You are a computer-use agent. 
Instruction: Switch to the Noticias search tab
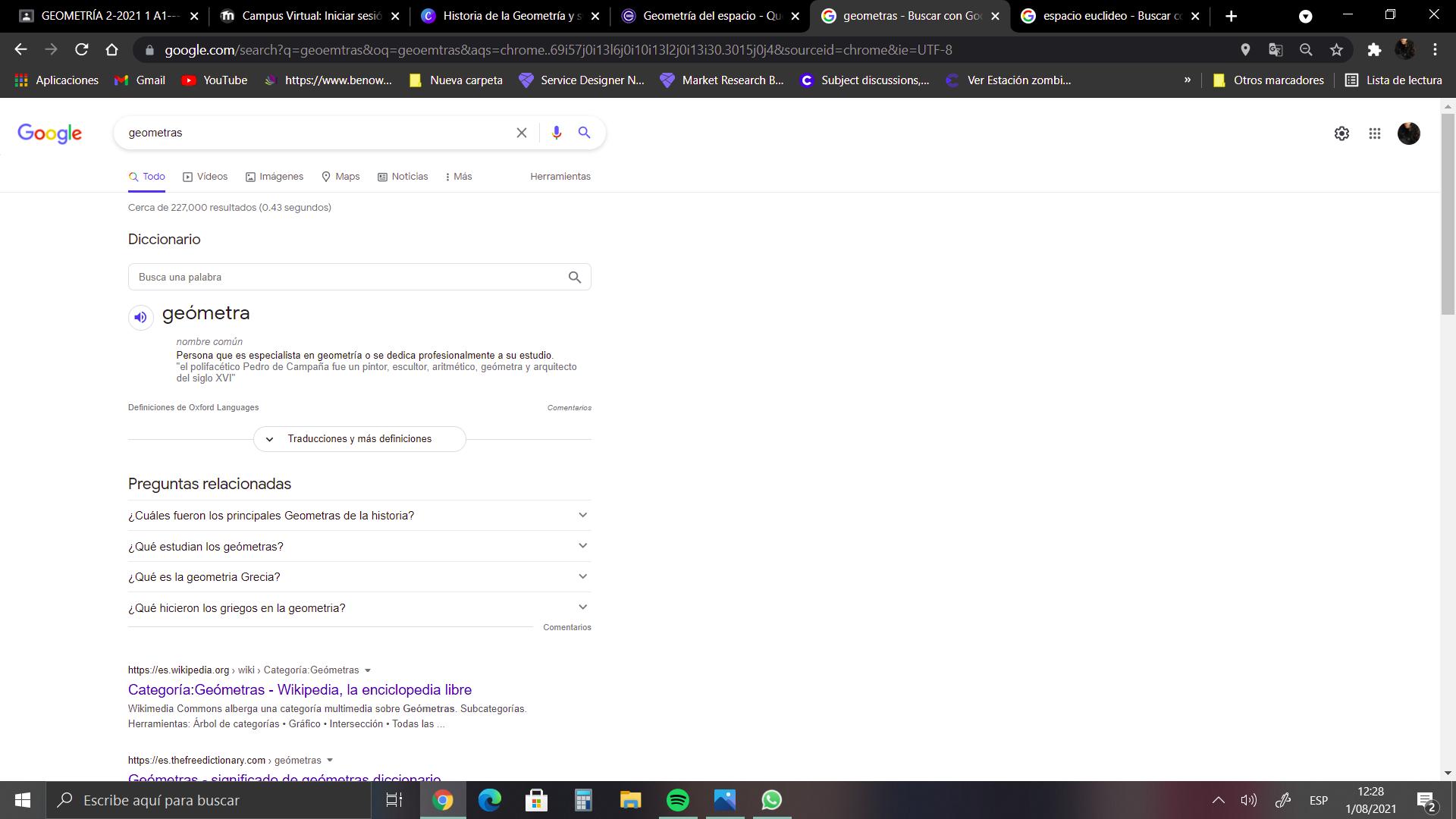click(403, 177)
